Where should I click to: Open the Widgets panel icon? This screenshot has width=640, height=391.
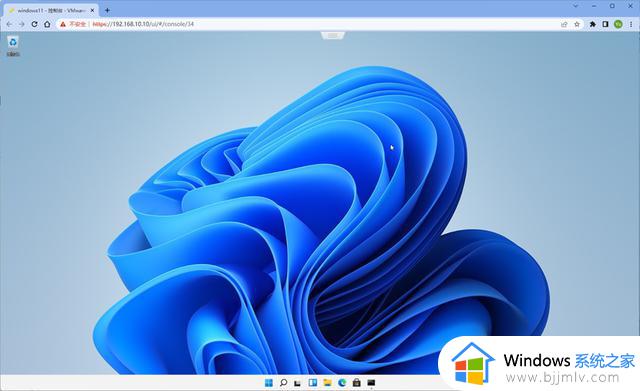tap(313, 383)
